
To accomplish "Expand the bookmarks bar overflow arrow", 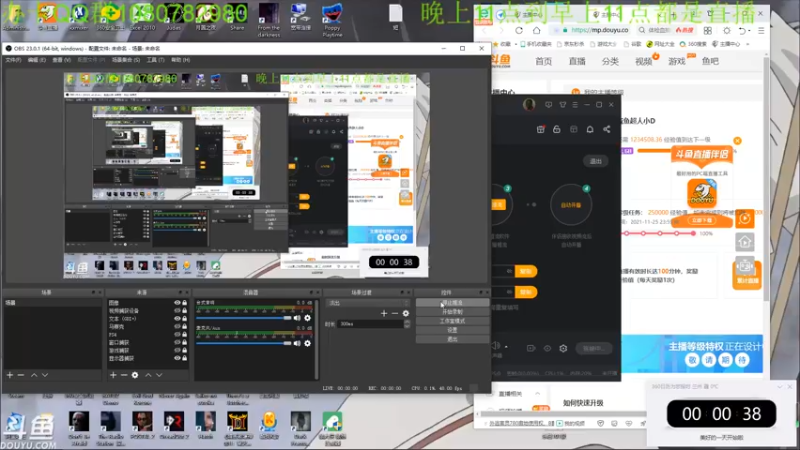I will (748, 44).
